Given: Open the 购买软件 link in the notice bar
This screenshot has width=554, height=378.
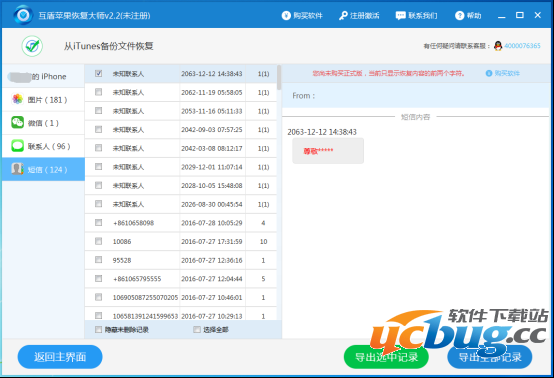Looking at the screenshot, I should (507, 73).
